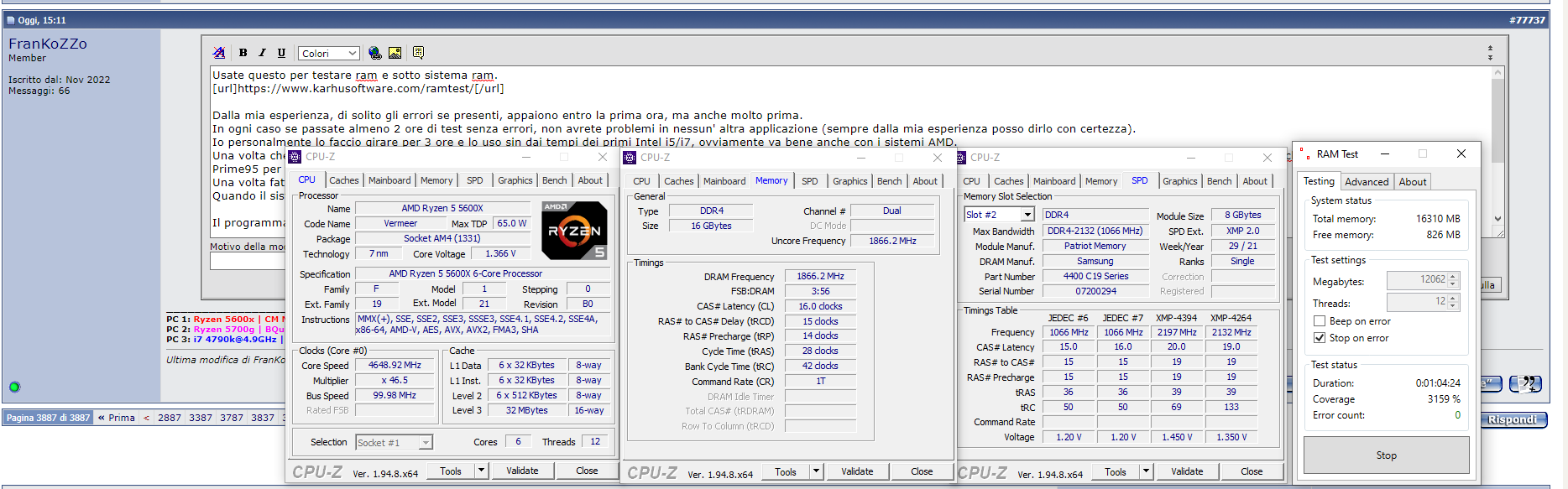Screen dimensions: 1568x489
Task: Open the About tab in RAM Test
Action: [1412, 182]
